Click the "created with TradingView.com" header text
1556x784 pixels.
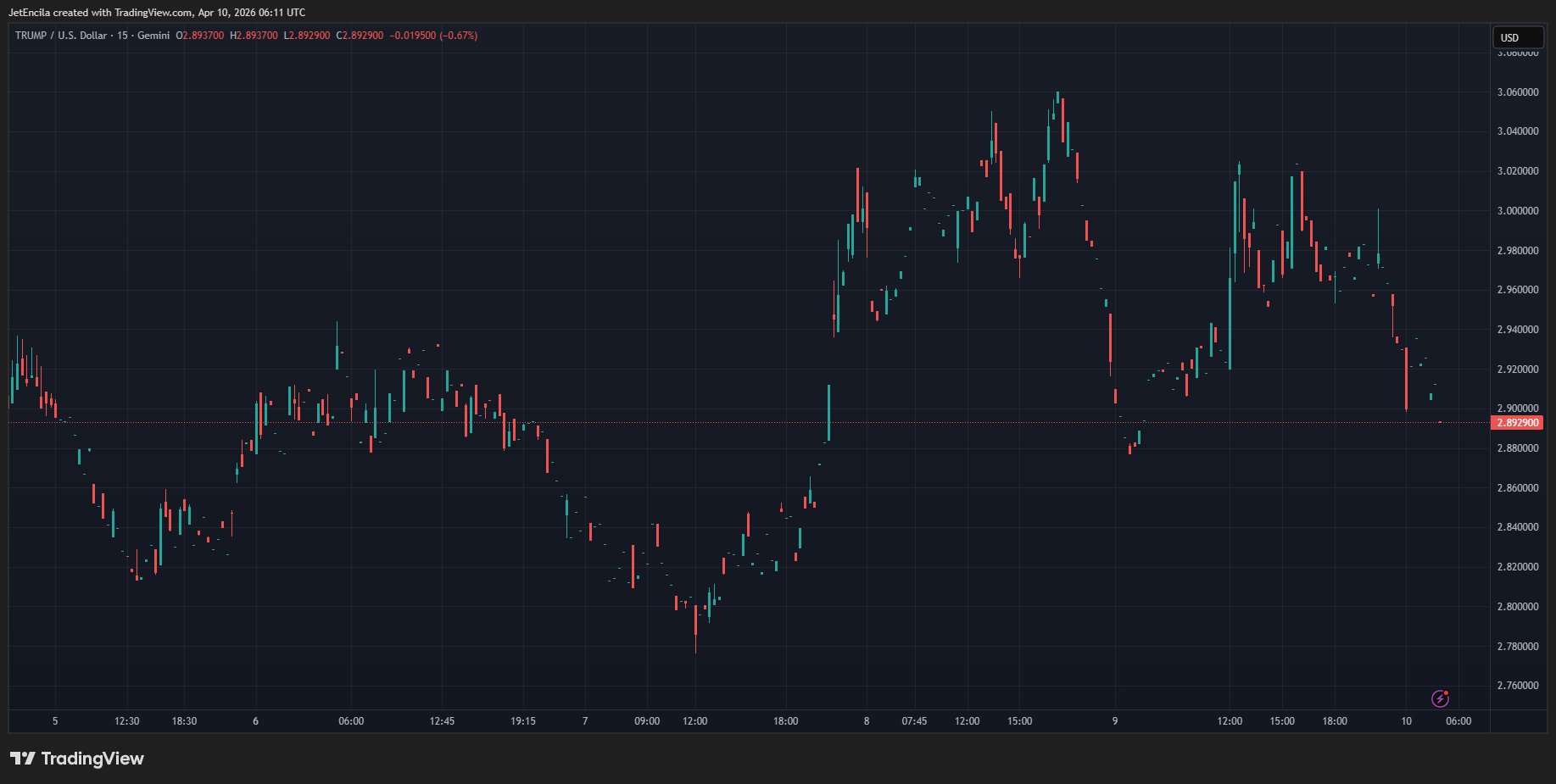[x=157, y=13]
